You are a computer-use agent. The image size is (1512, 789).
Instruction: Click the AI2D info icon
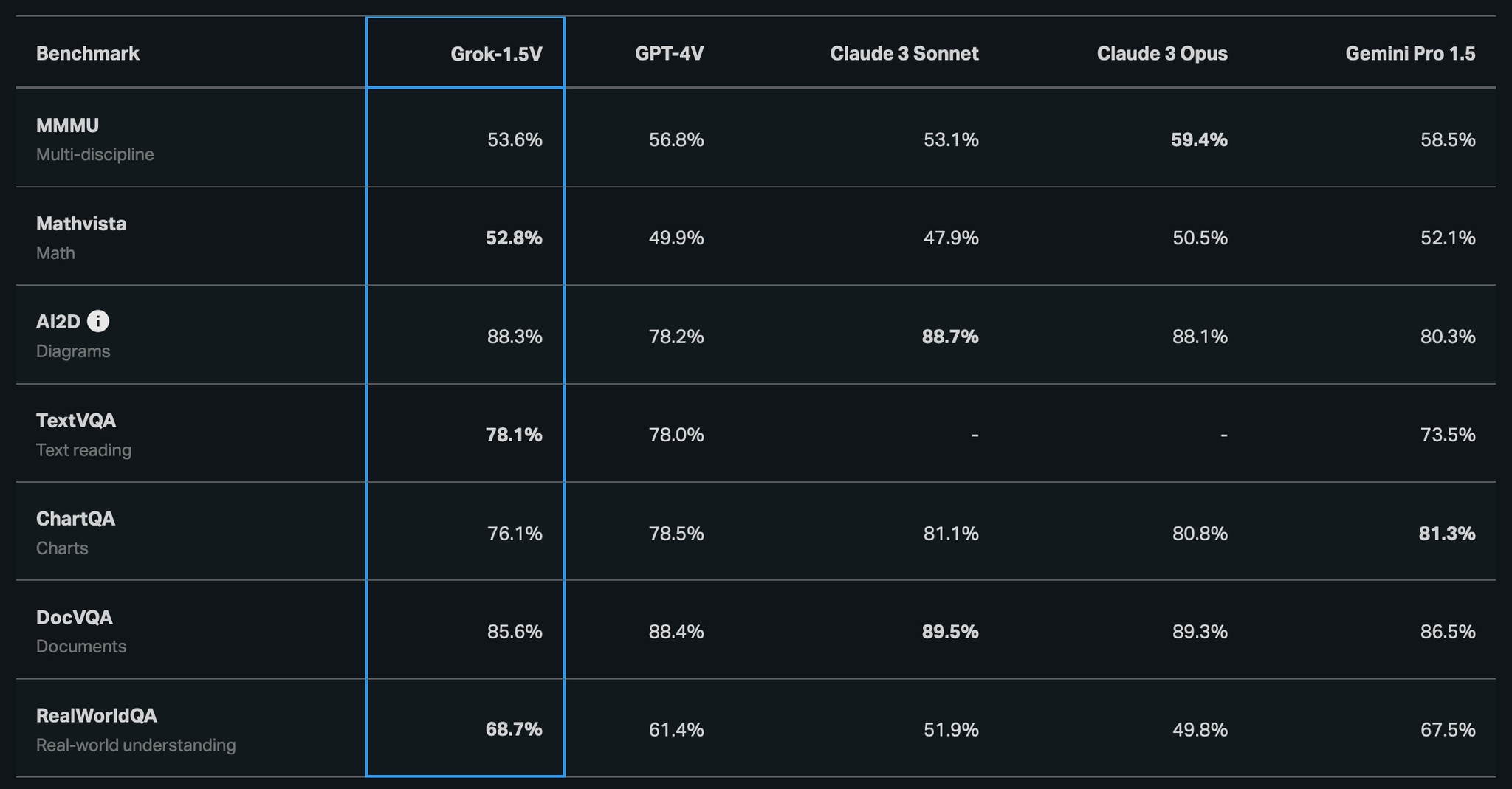pos(98,321)
